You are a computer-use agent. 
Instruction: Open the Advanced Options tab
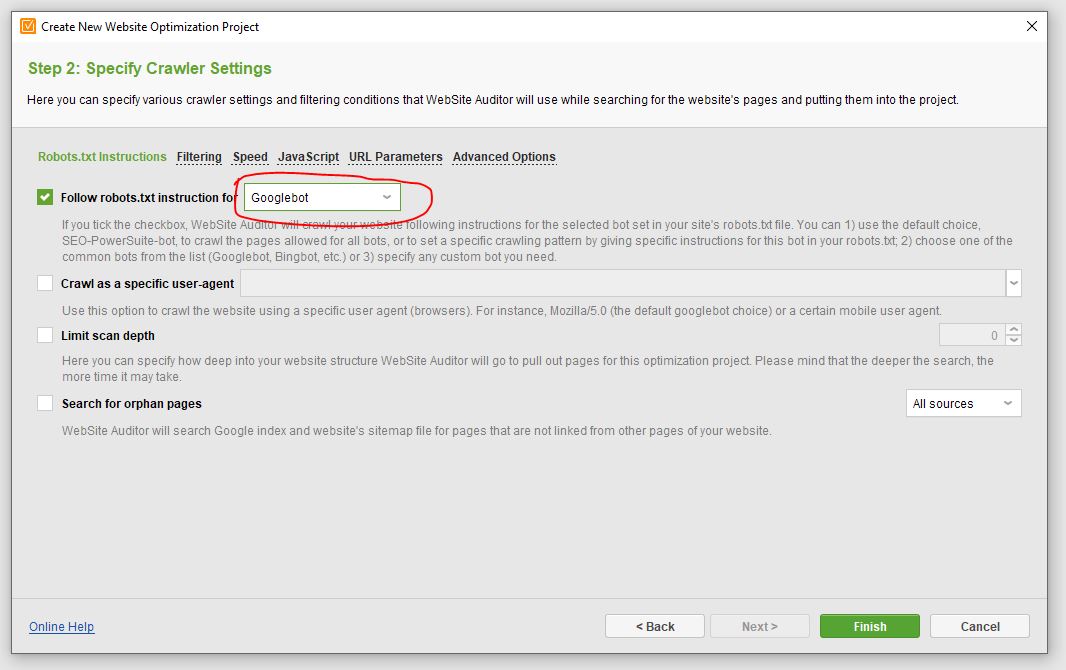504,157
